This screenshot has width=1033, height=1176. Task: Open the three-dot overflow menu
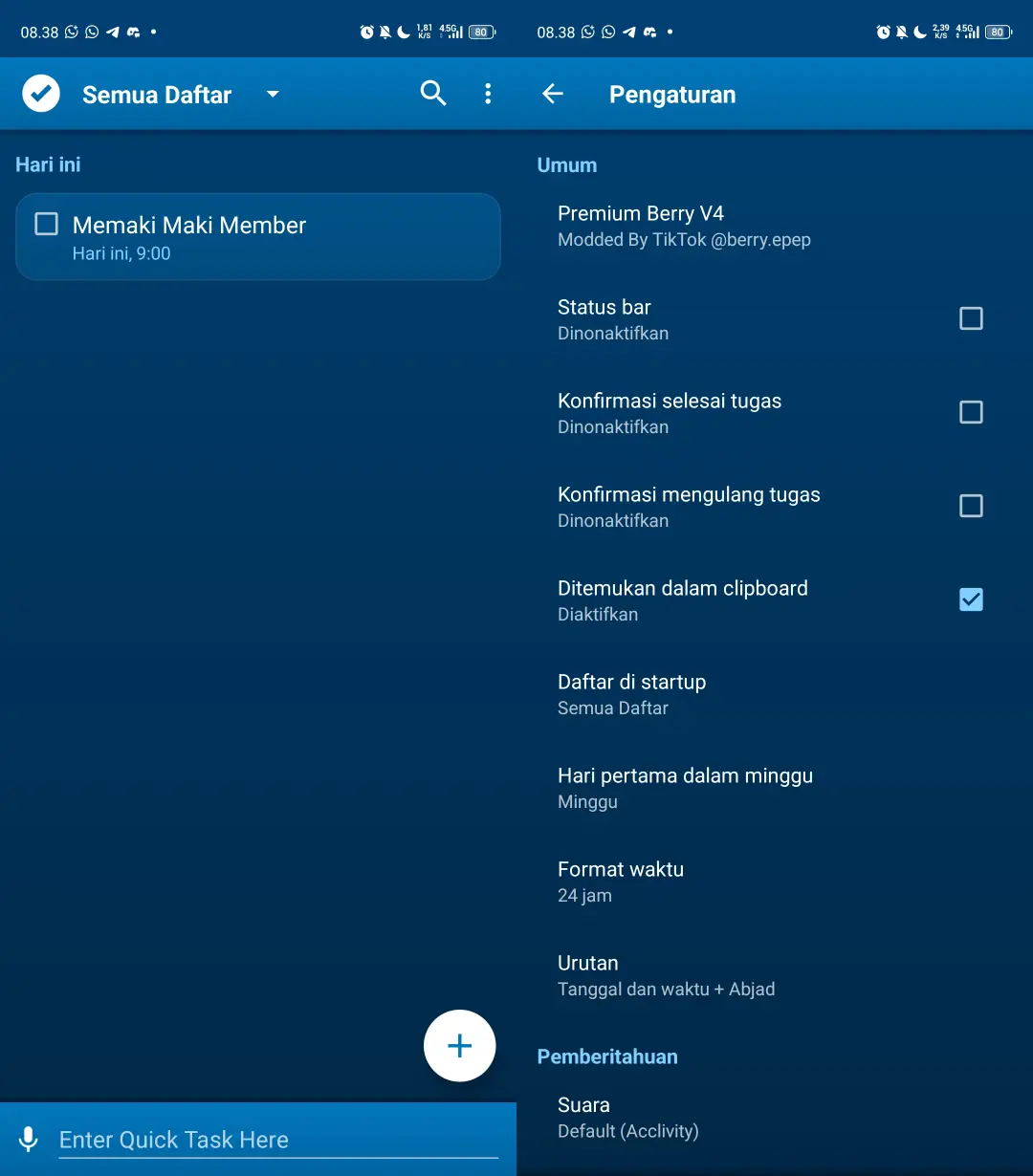pyautogui.click(x=488, y=94)
